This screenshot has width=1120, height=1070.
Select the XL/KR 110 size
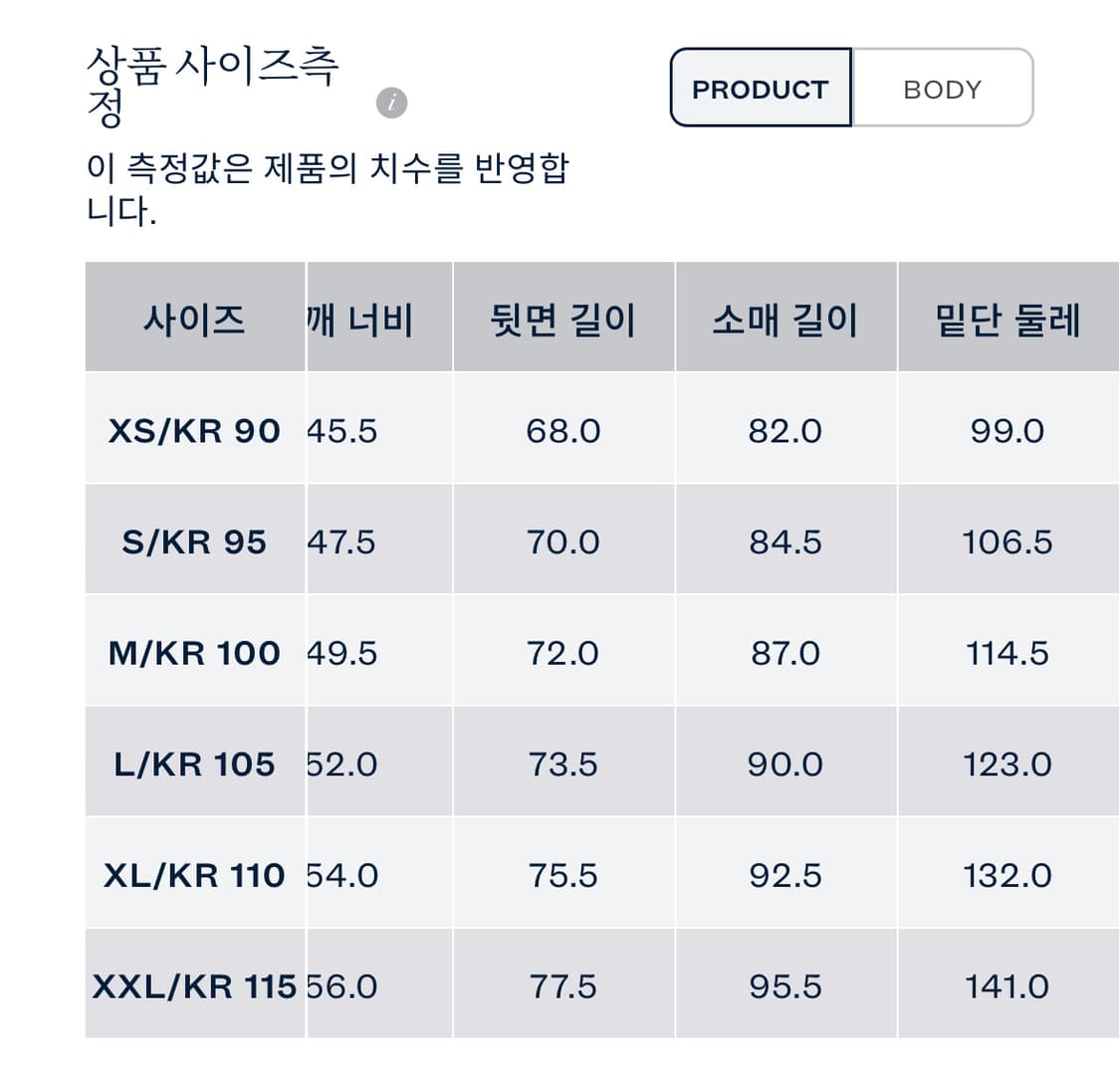tap(195, 875)
